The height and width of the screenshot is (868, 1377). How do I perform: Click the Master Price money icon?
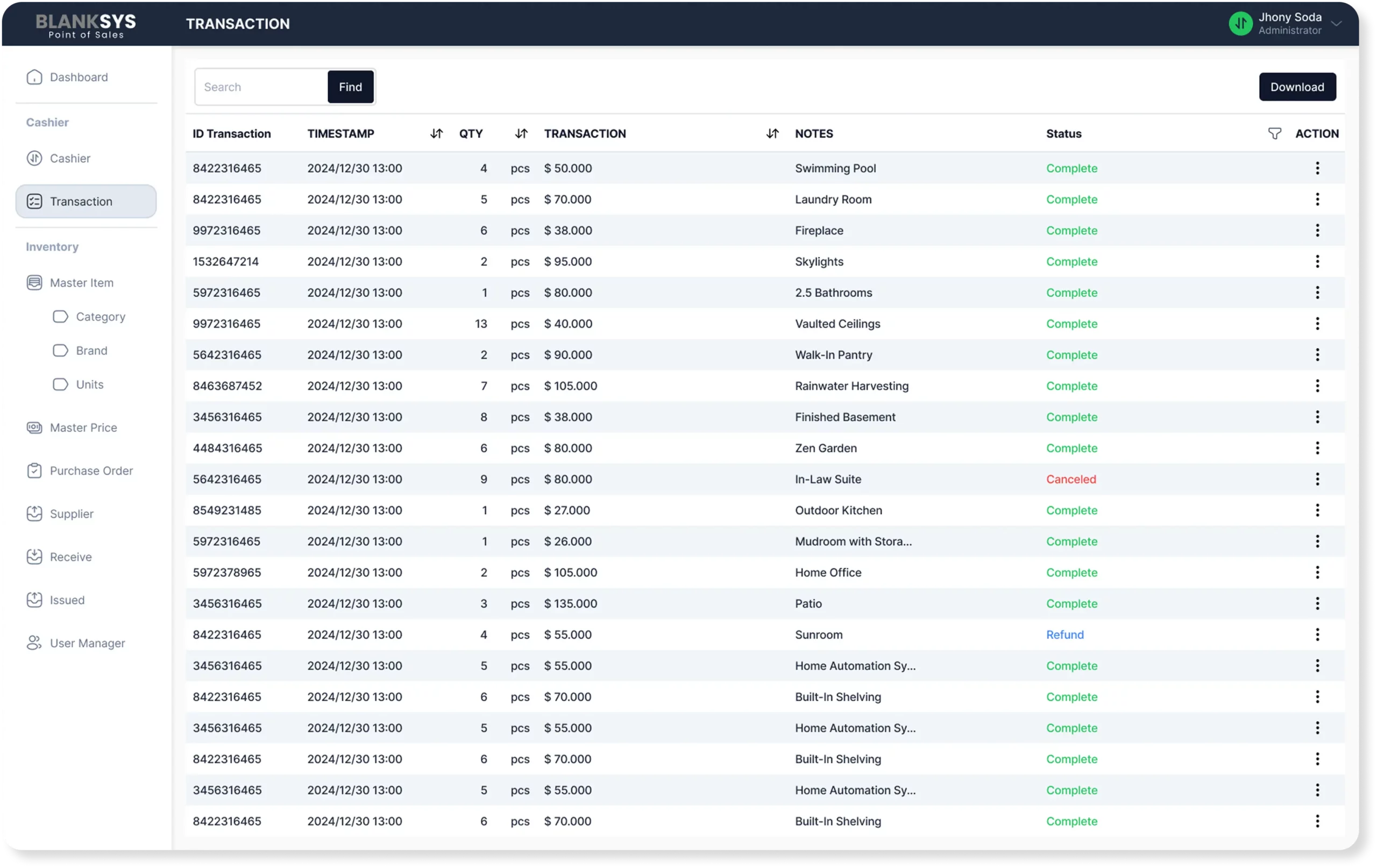(34, 428)
